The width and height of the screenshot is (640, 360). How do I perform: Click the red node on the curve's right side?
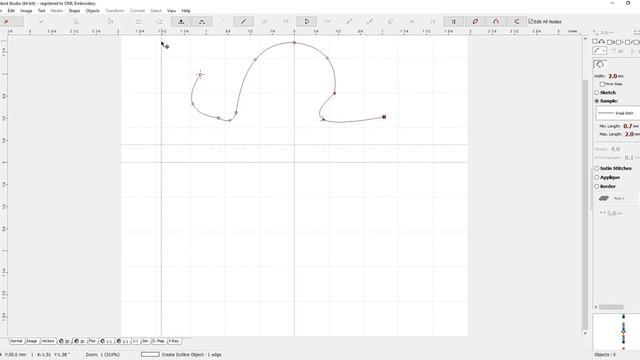334,93
